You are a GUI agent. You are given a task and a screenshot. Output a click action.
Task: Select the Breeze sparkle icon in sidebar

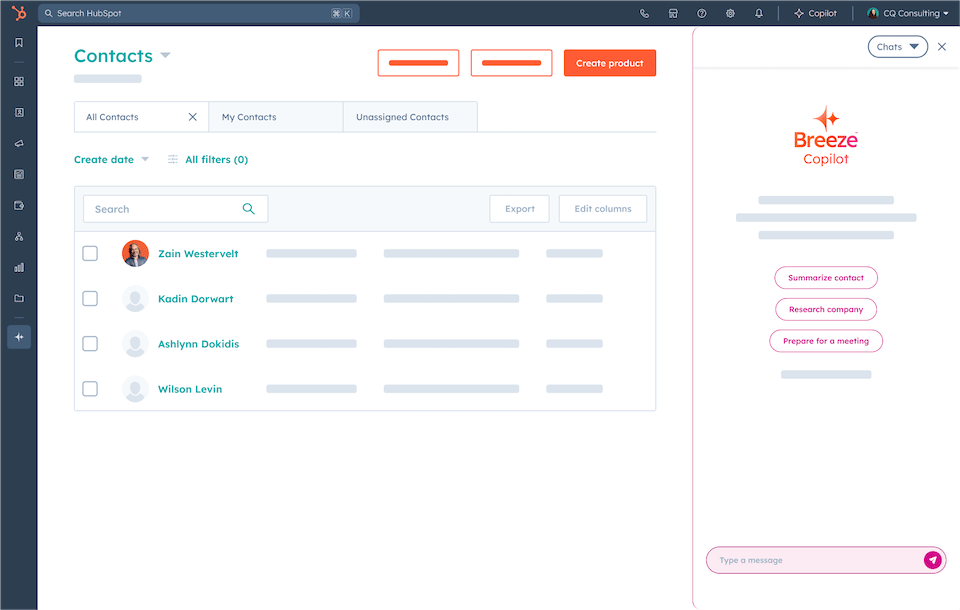19,337
